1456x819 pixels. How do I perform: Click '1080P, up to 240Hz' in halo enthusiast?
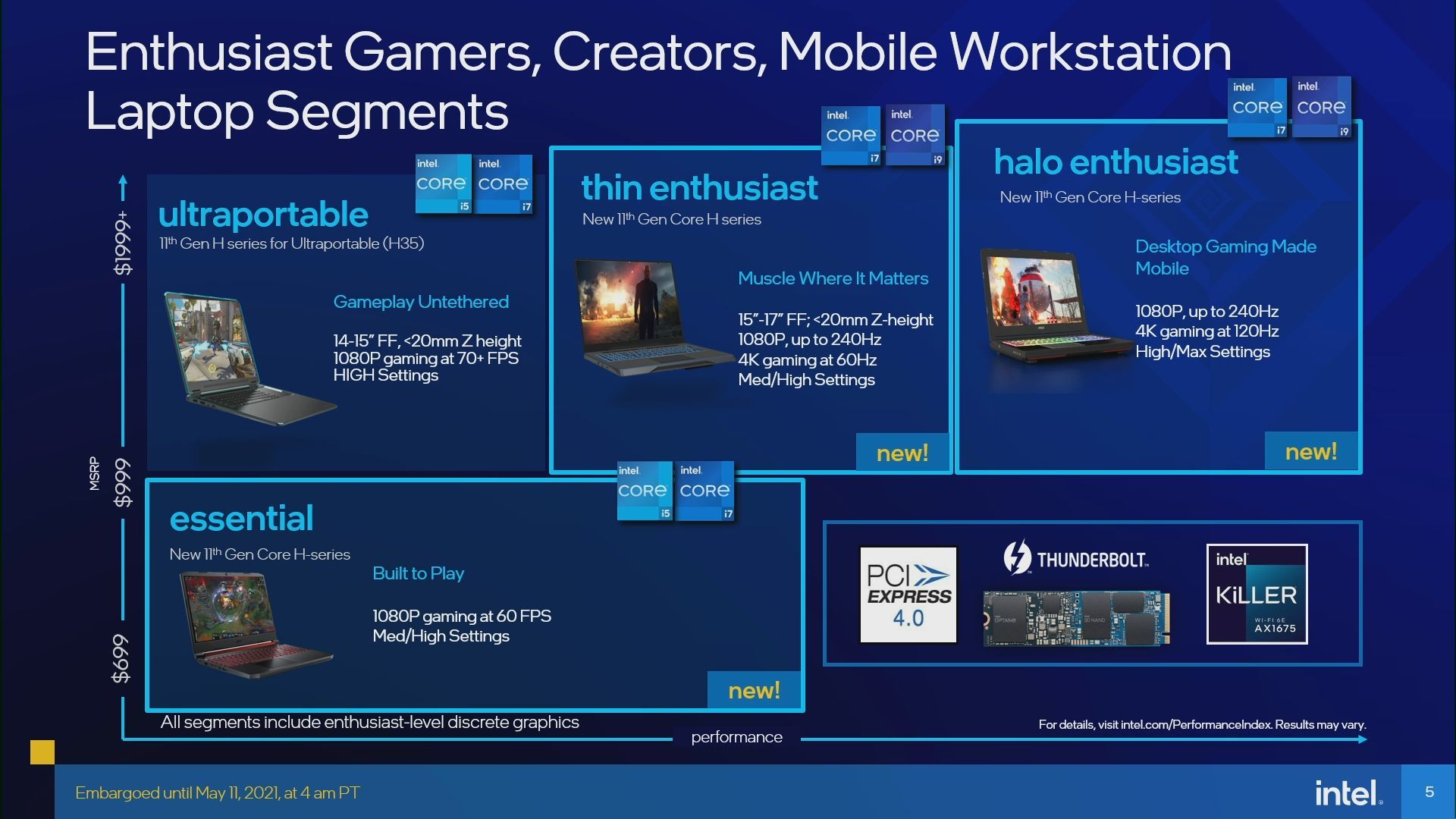(x=1207, y=312)
